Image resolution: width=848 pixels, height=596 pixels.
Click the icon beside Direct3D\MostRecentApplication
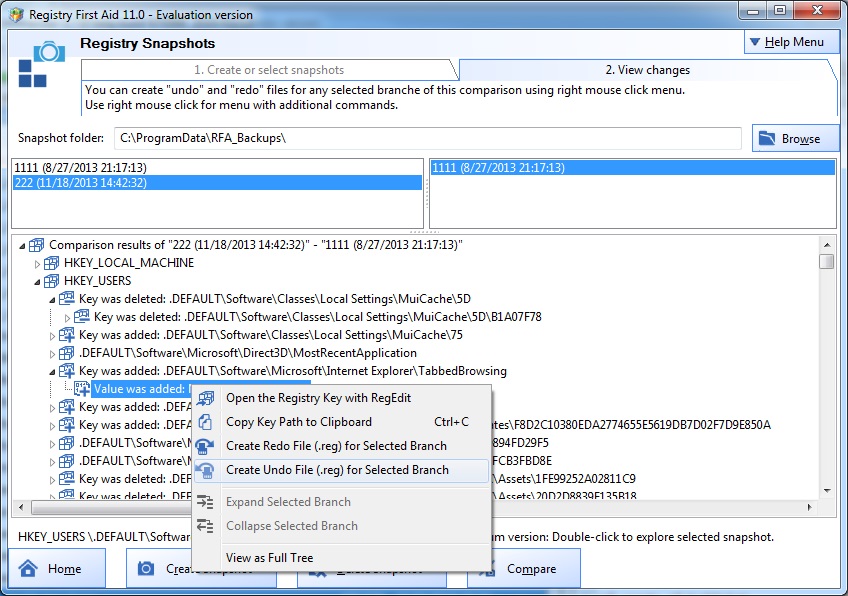[x=67, y=353]
